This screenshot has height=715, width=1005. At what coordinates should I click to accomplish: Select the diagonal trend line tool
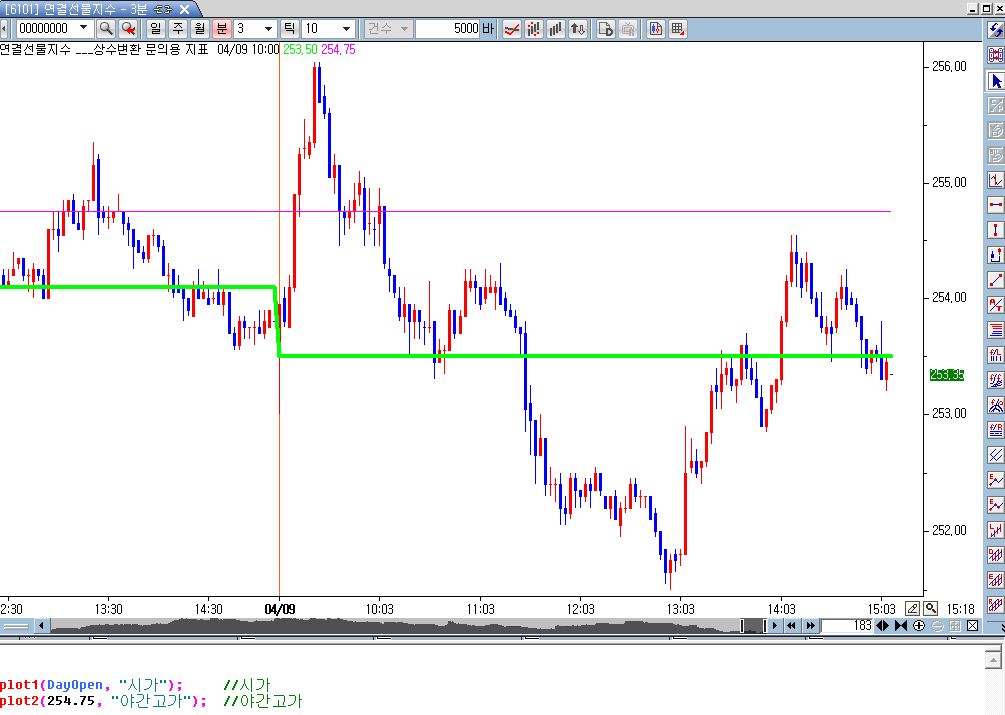click(995, 279)
